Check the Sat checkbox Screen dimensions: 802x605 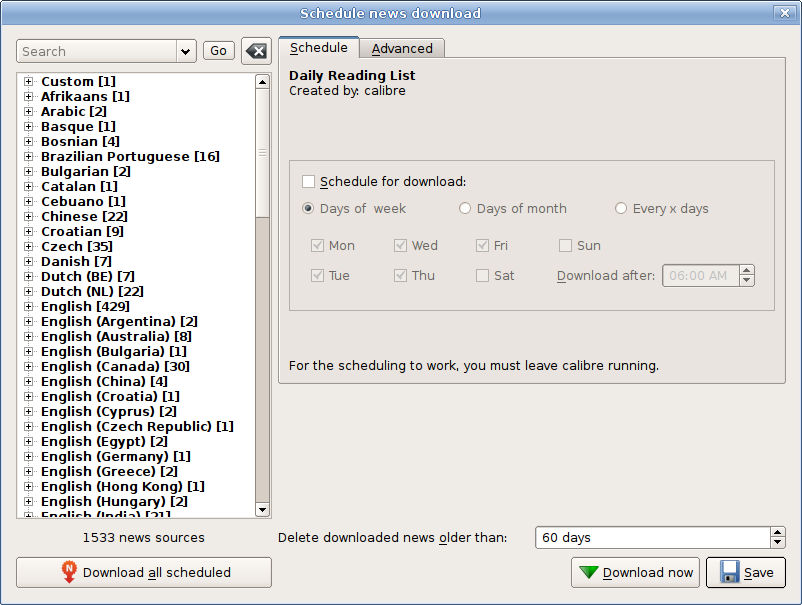[x=482, y=275]
